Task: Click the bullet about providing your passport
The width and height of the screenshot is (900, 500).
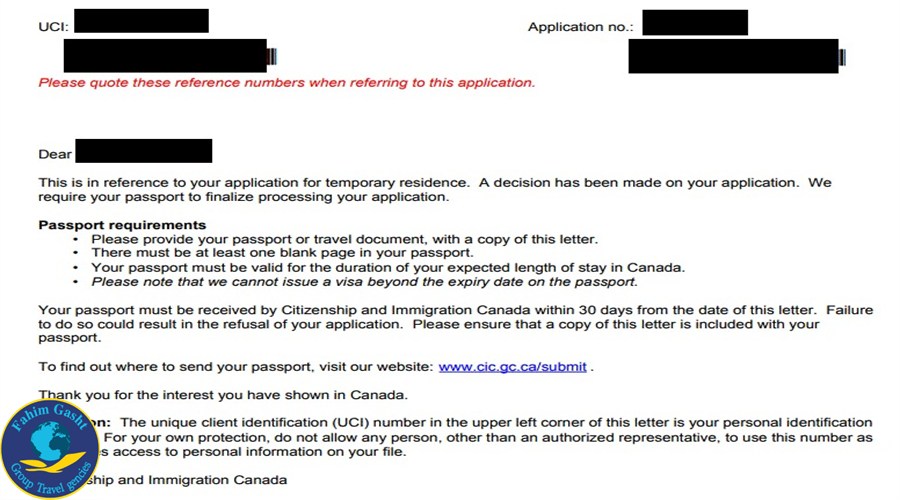Action: click(344, 240)
